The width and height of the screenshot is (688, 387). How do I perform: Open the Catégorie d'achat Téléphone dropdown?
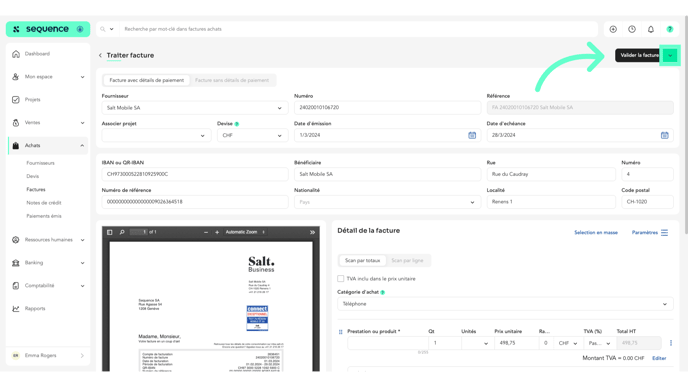tap(505, 304)
